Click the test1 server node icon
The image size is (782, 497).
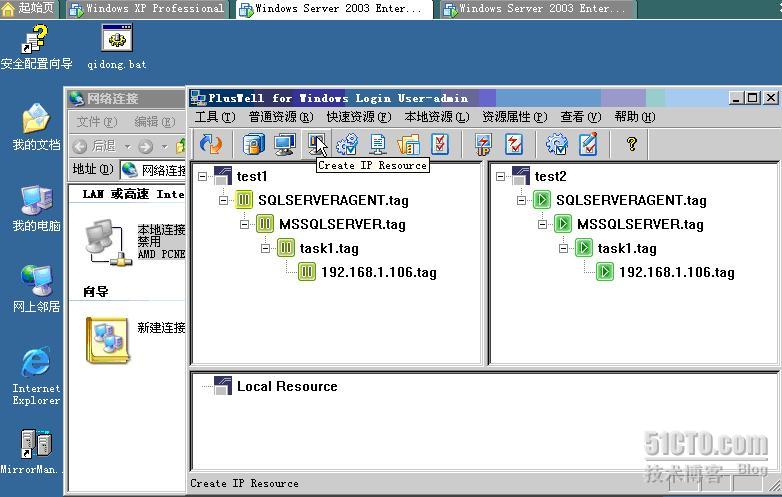tap(223, 175)
